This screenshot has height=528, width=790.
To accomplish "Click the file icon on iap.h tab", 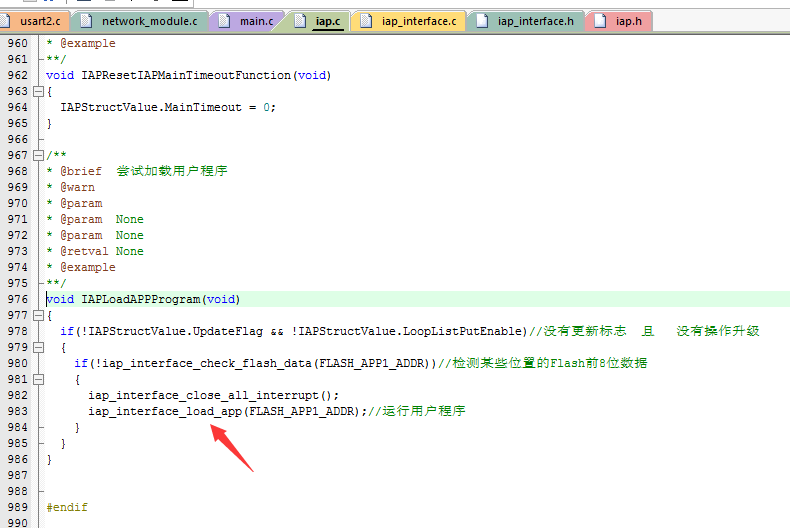I will coord(600,21).
